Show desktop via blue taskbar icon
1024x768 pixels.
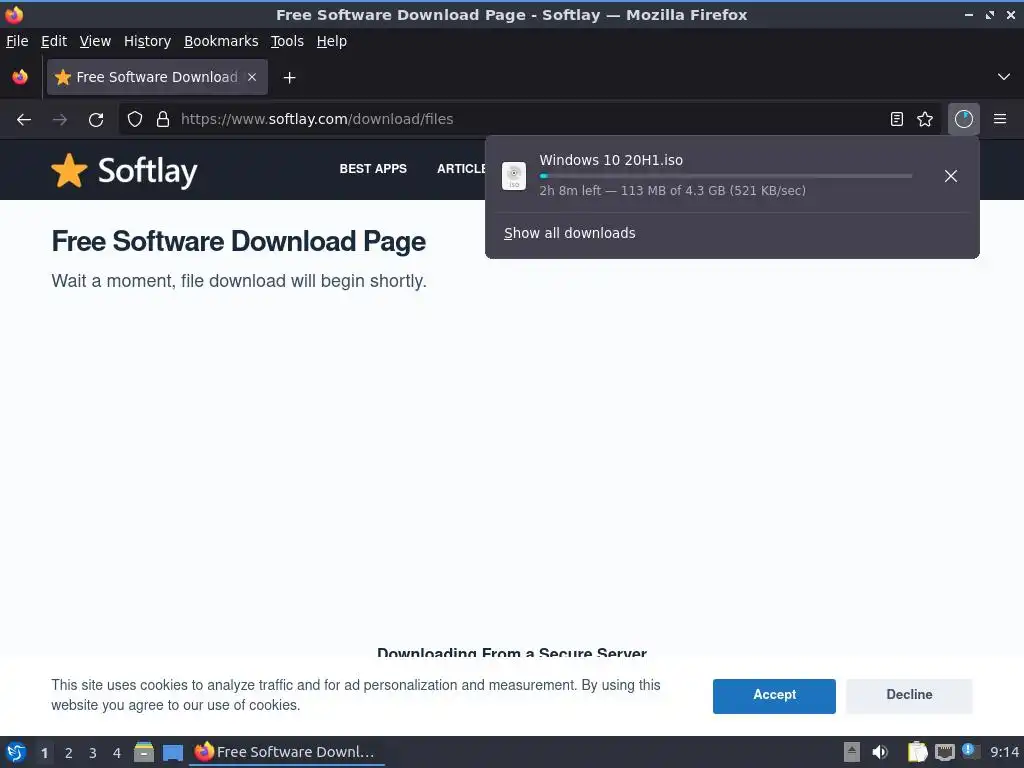tap(172, 752)
